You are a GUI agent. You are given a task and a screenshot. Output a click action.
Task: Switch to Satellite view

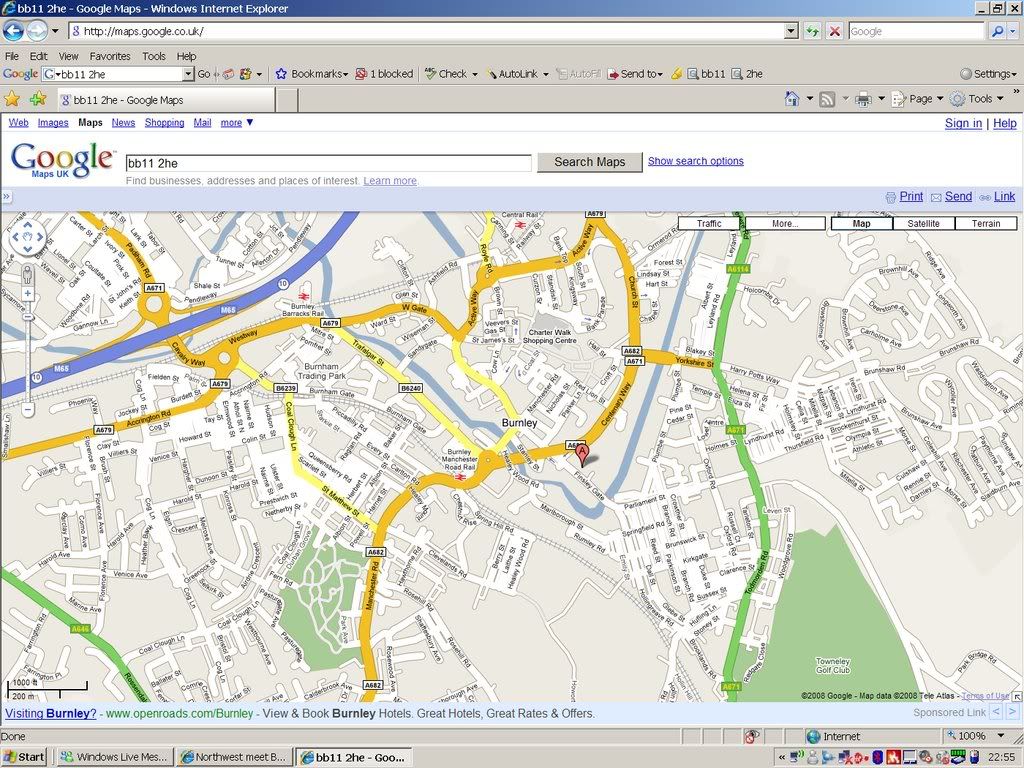(923, 223)
